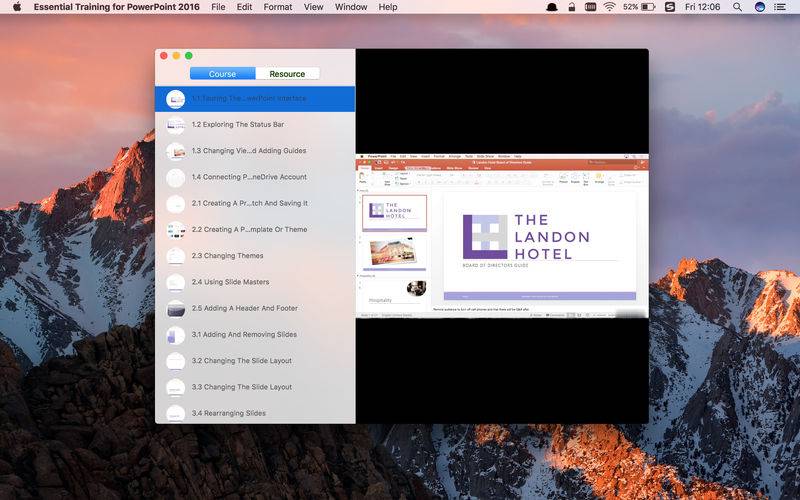Expand the View menu
Screen dimensions: 800x500
pyautogui.click(x=313, y=7)
